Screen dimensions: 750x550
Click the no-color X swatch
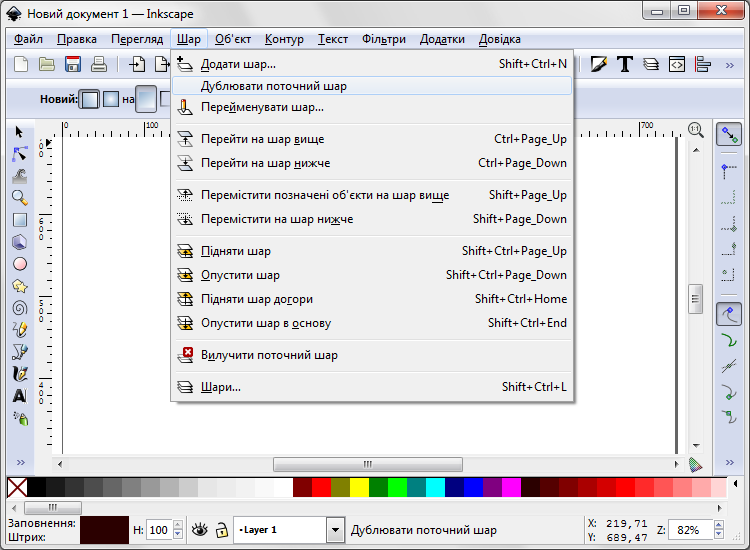[x=17, y=487]
